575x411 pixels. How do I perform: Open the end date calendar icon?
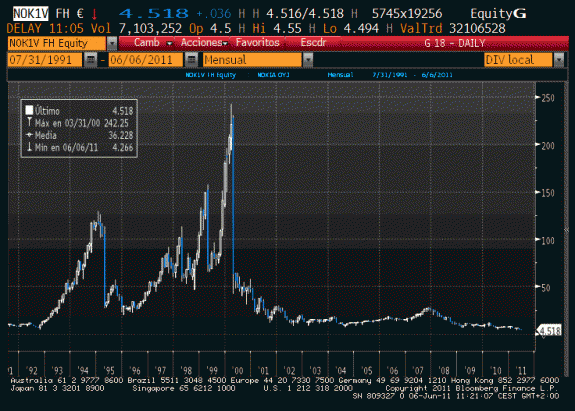(191, 60)
